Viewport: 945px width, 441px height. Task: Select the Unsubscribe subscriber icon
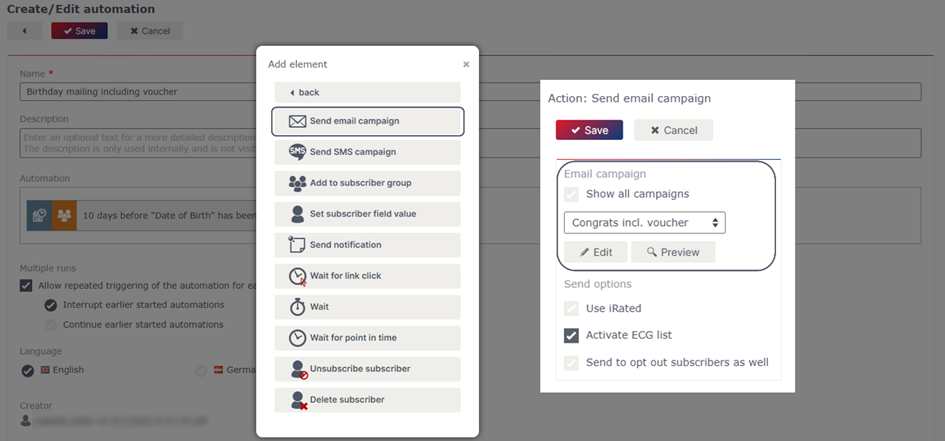[x=299, y=369]
